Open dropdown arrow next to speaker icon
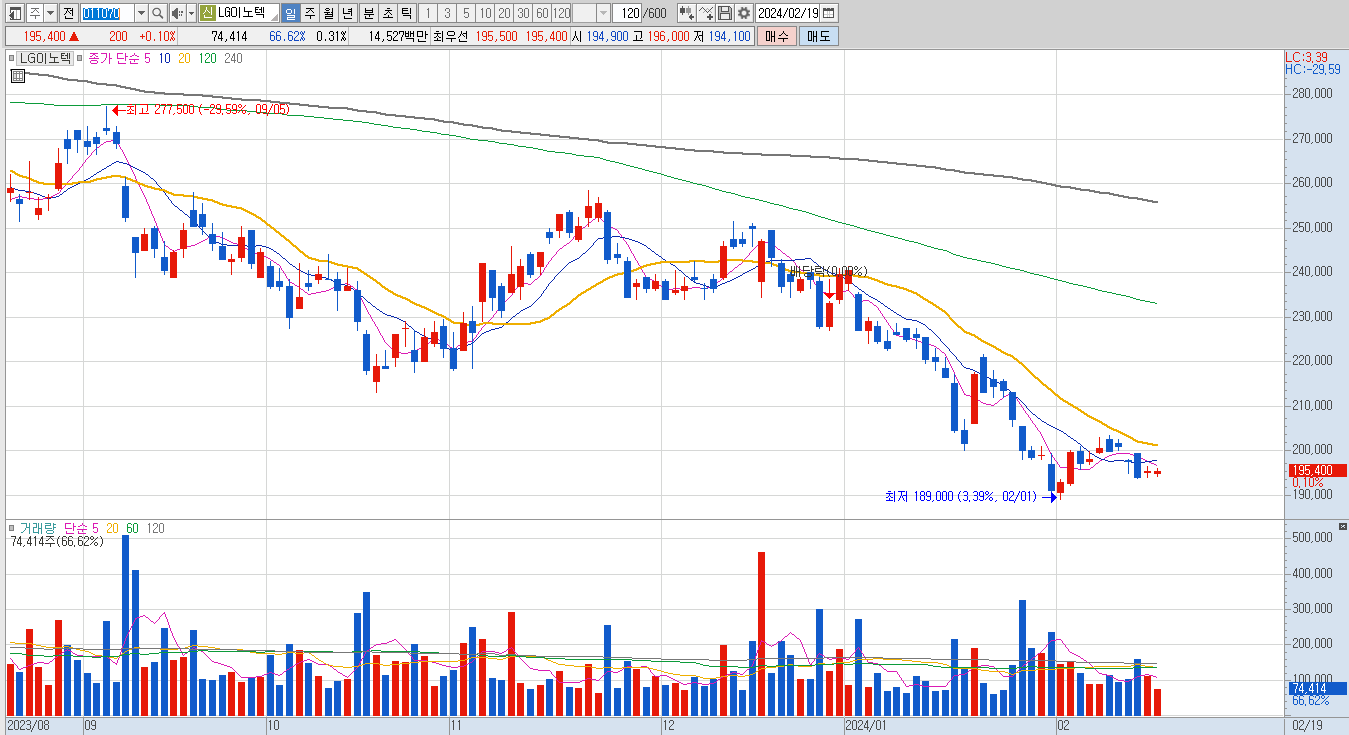 191,13
